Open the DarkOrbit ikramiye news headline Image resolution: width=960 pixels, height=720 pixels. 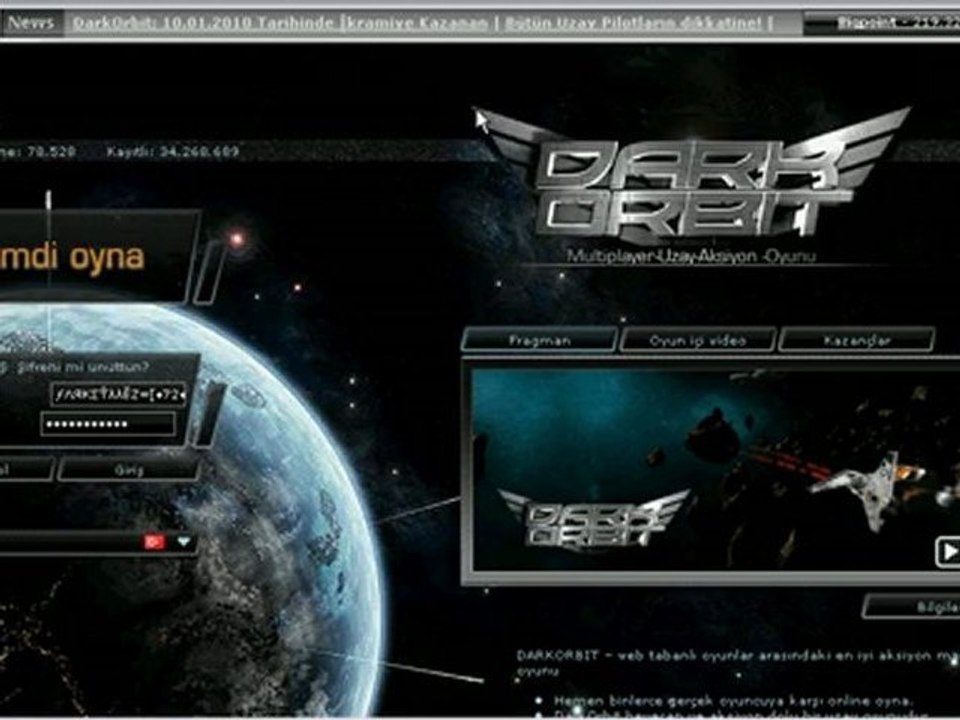pyautogui.click(x=280, y=23)
